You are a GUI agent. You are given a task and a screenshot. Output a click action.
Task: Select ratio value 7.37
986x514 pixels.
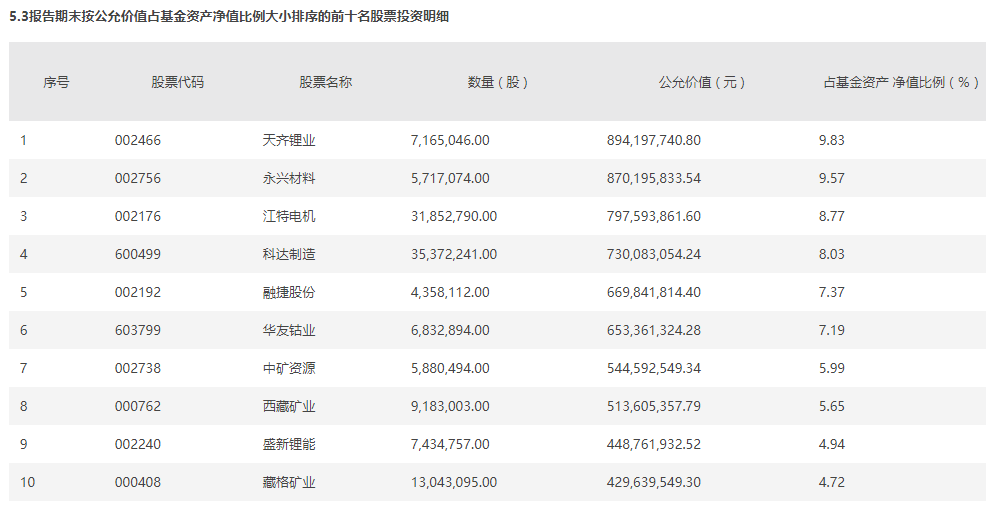[831, 293]
